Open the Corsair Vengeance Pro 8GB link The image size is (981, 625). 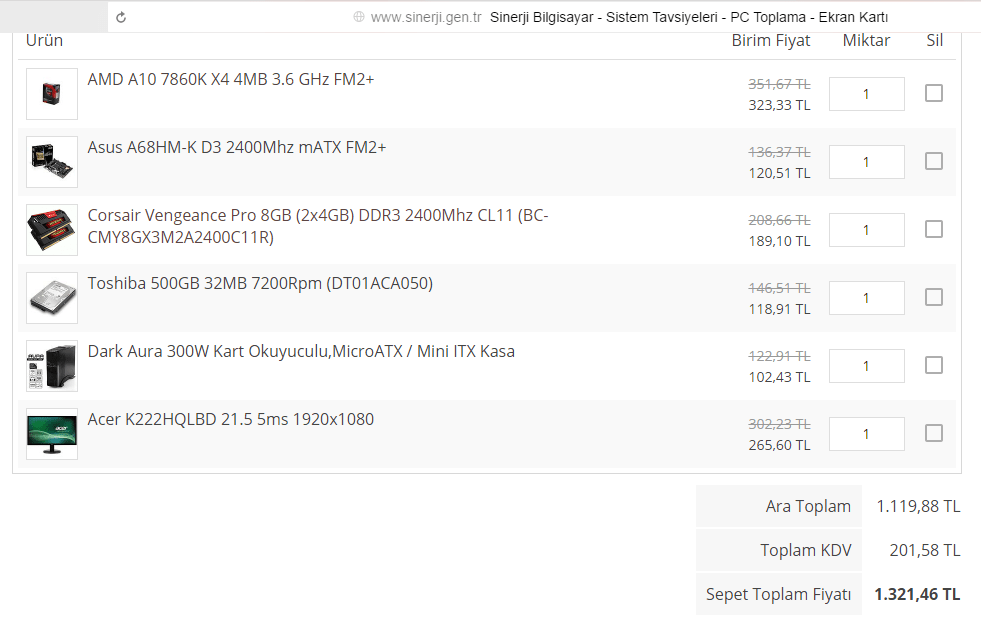(318, 226)
